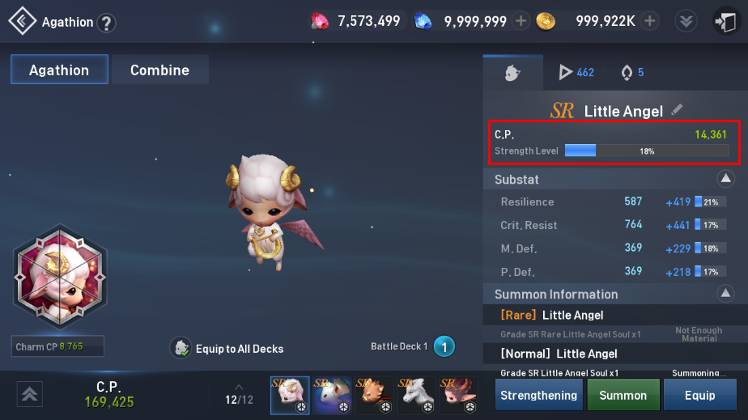This screenshot has height=420, width=748.
Task: Click the Strength Level progress bar
Action: click(647, 151)
